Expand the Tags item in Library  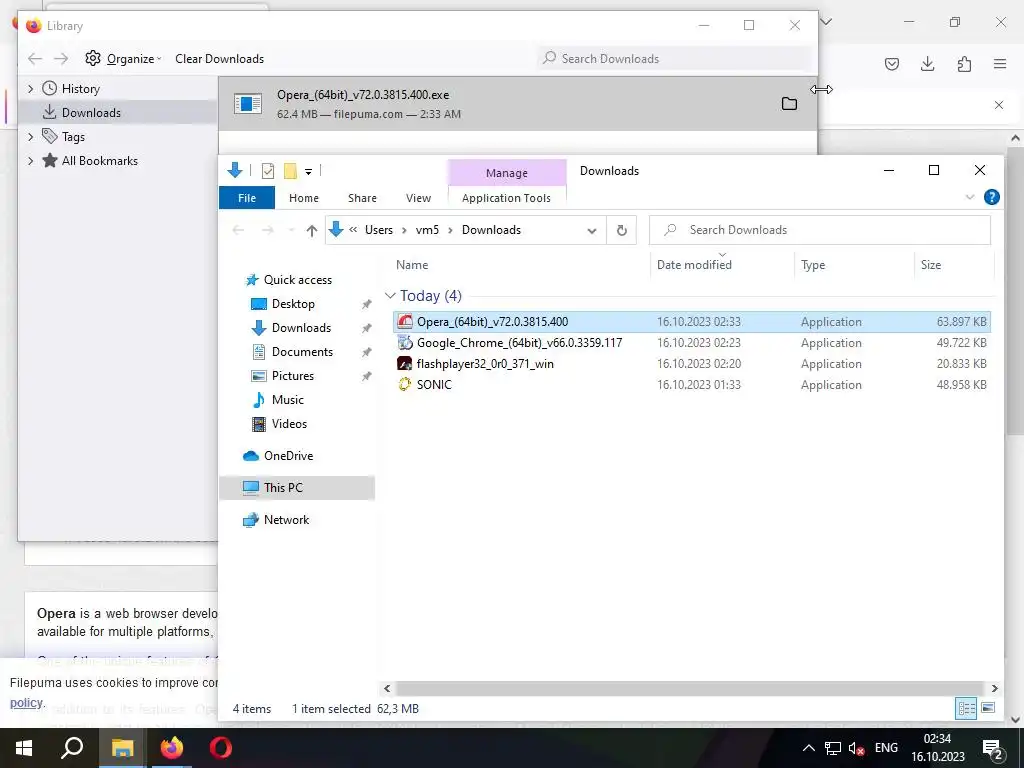click(x=31, y=136)
